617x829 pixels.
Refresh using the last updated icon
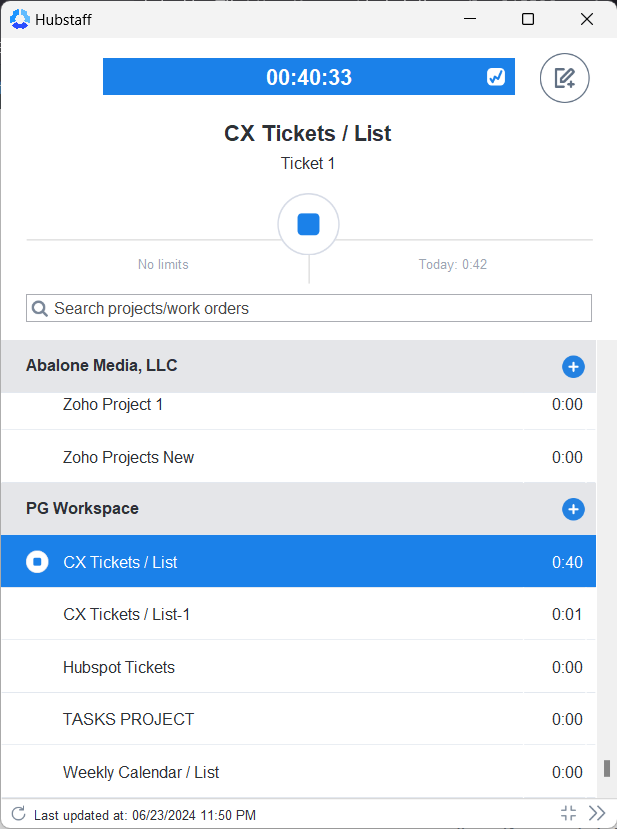(19, 814)
